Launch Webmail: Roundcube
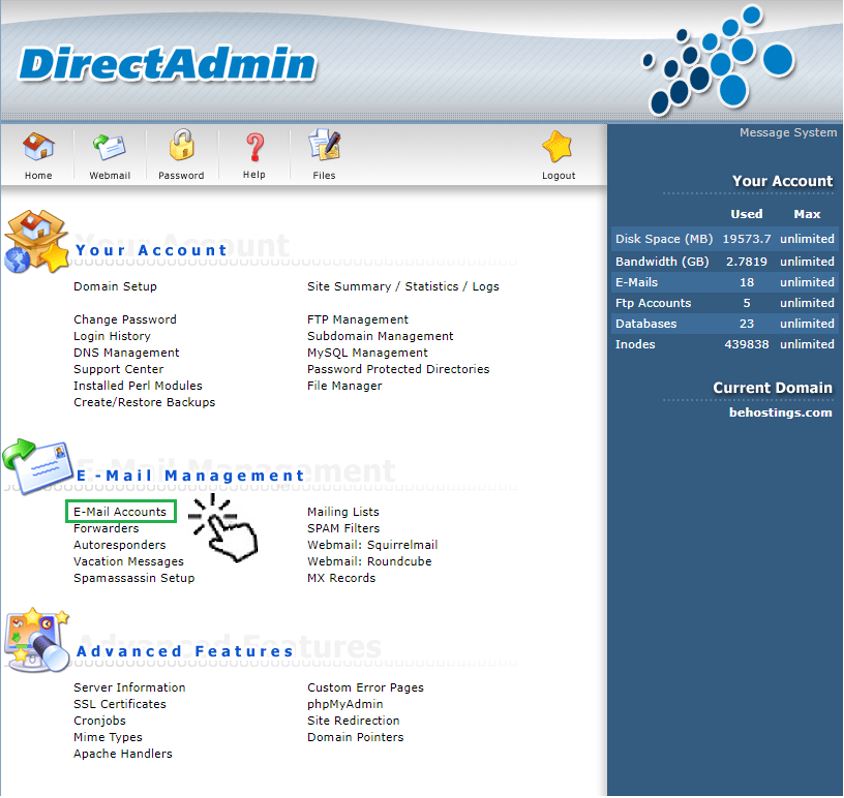Image resolution: width=844 pixels, height=798 pixels. click(x=369, y=562)
